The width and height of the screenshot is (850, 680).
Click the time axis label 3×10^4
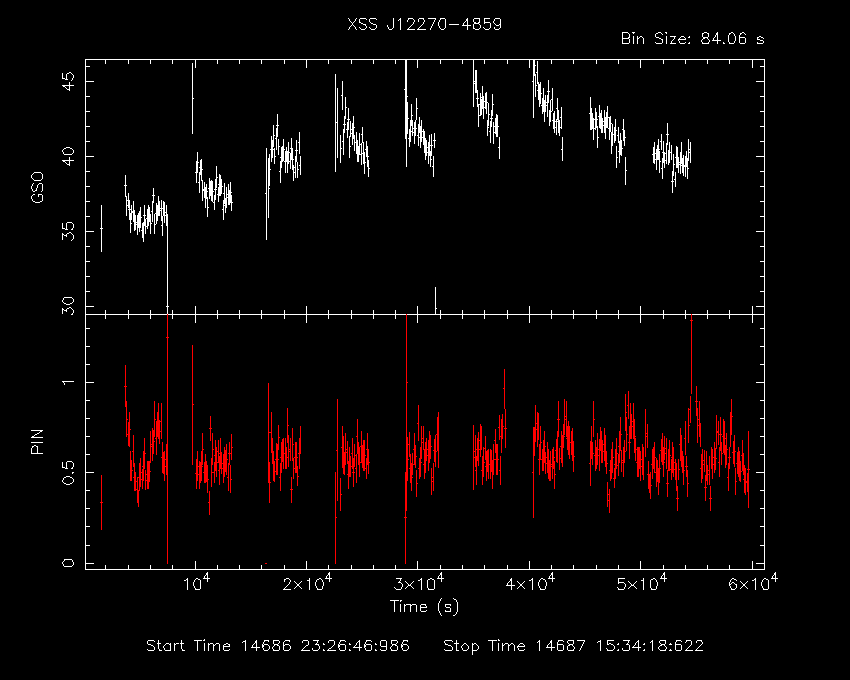[x=420, y=583]
